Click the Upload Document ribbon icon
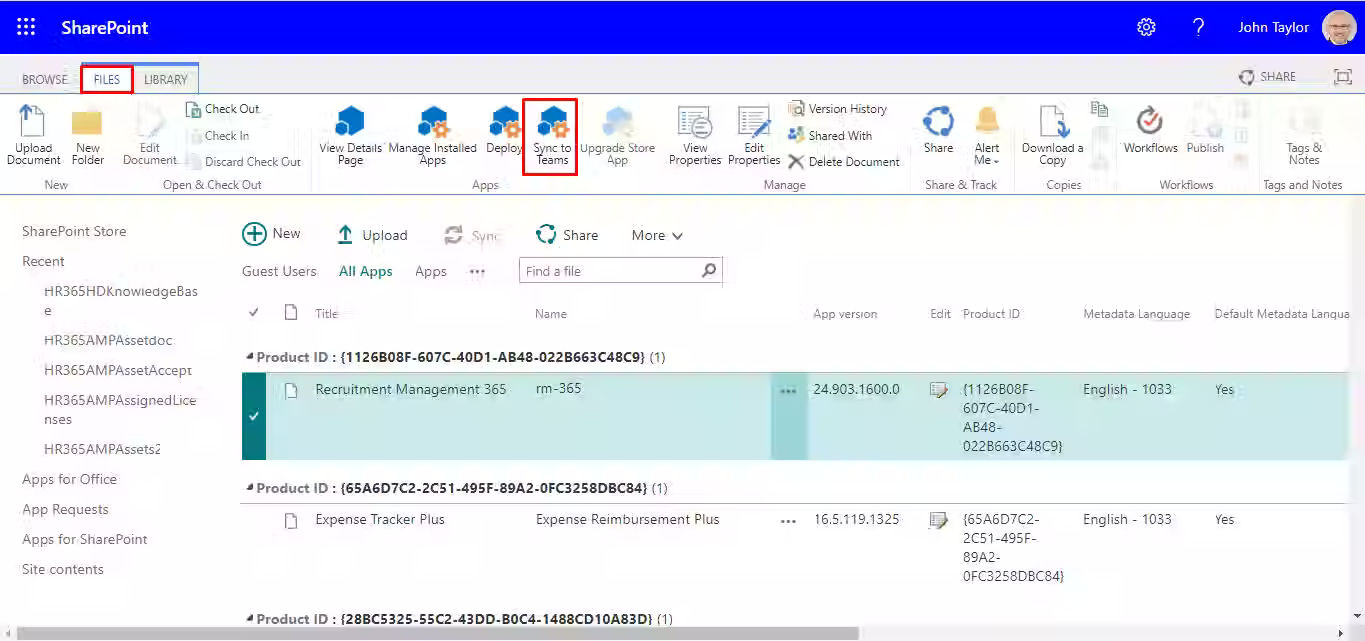The image size is (1365, 641). [x=33, y=124]
